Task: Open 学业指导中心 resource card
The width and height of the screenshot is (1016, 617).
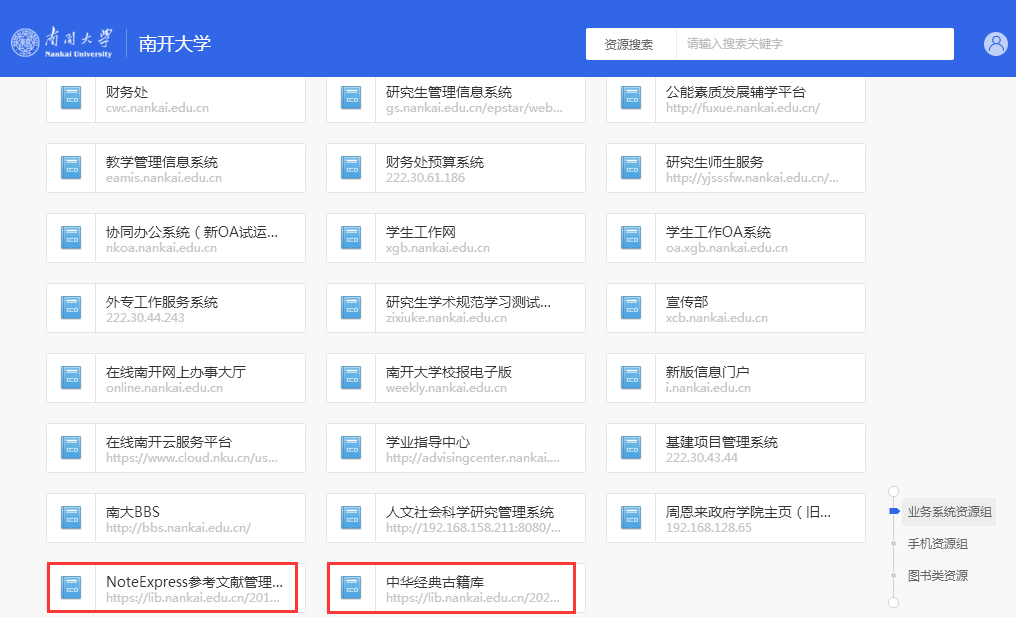Action: [x=455, y=448]
